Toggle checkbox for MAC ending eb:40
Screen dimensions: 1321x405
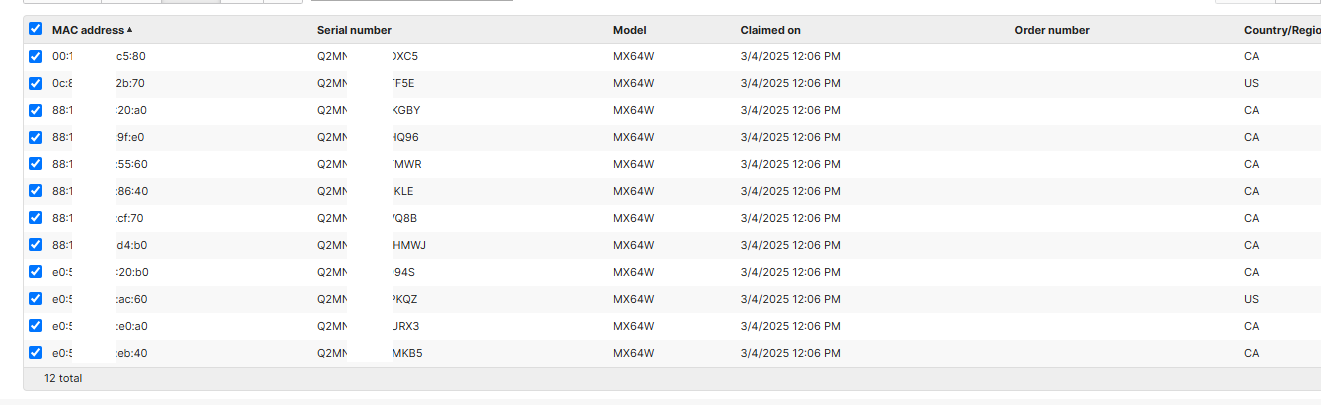36,353
